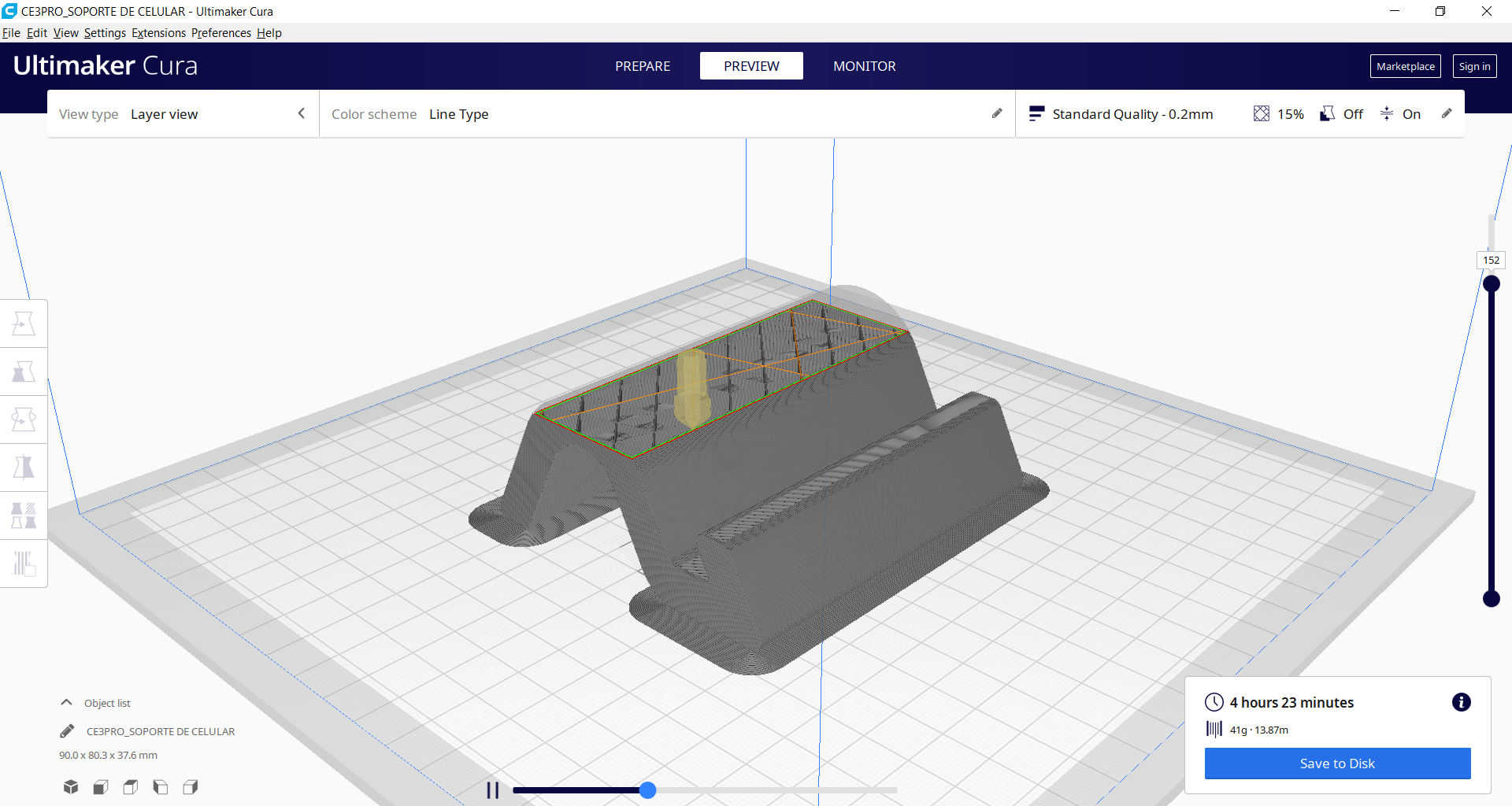The height and width of the screenshot is (806, 1512).
Task: Open the print time information tooltip
Action: (x=1462, y=702)
